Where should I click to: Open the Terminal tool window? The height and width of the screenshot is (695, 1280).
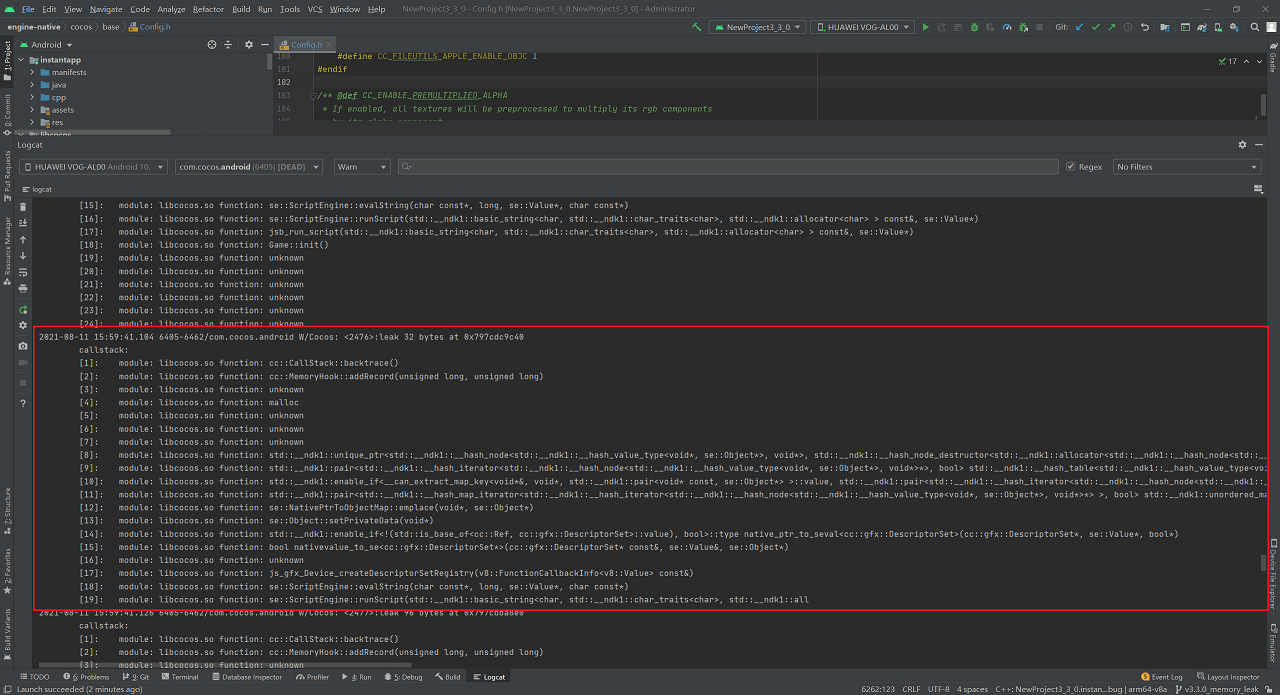[181, 677]
